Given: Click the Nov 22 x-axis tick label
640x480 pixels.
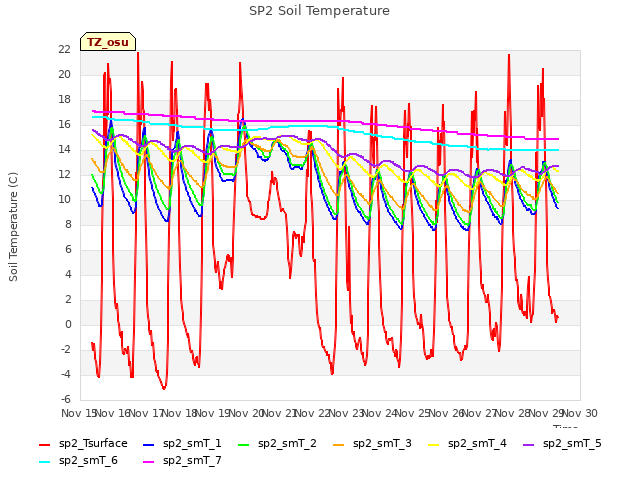Looking at the screenshot, I should pos(312,413).
